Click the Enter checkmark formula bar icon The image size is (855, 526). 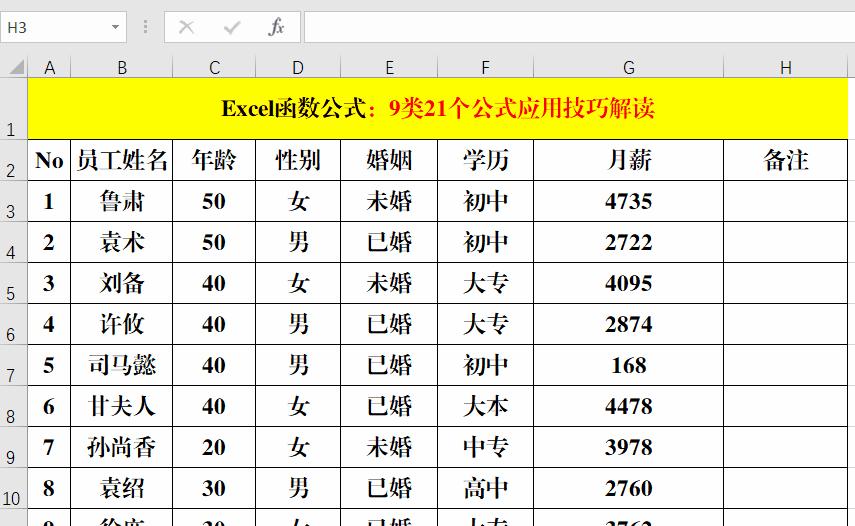[232, 27]
